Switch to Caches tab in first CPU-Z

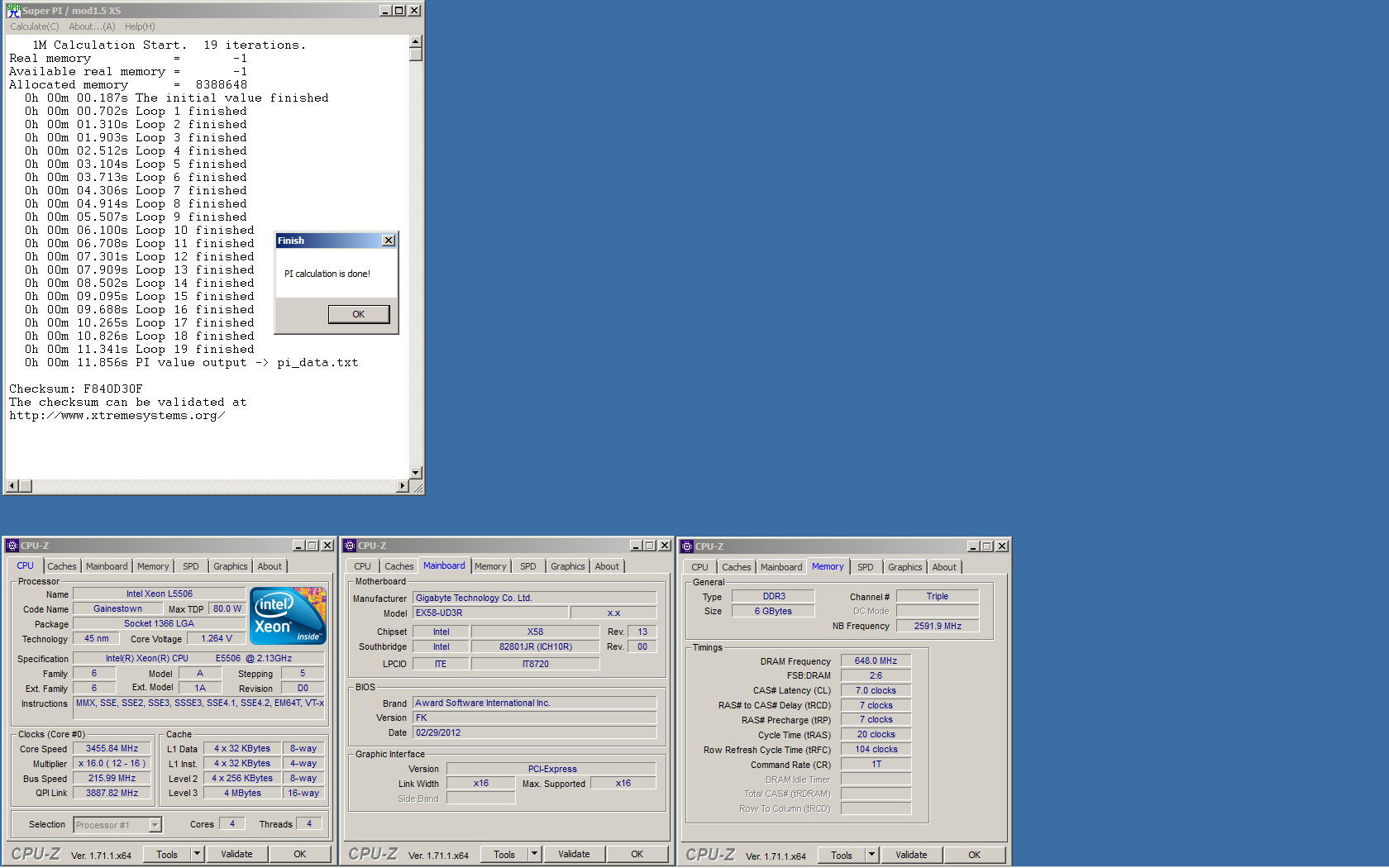[x=62, y=566]
